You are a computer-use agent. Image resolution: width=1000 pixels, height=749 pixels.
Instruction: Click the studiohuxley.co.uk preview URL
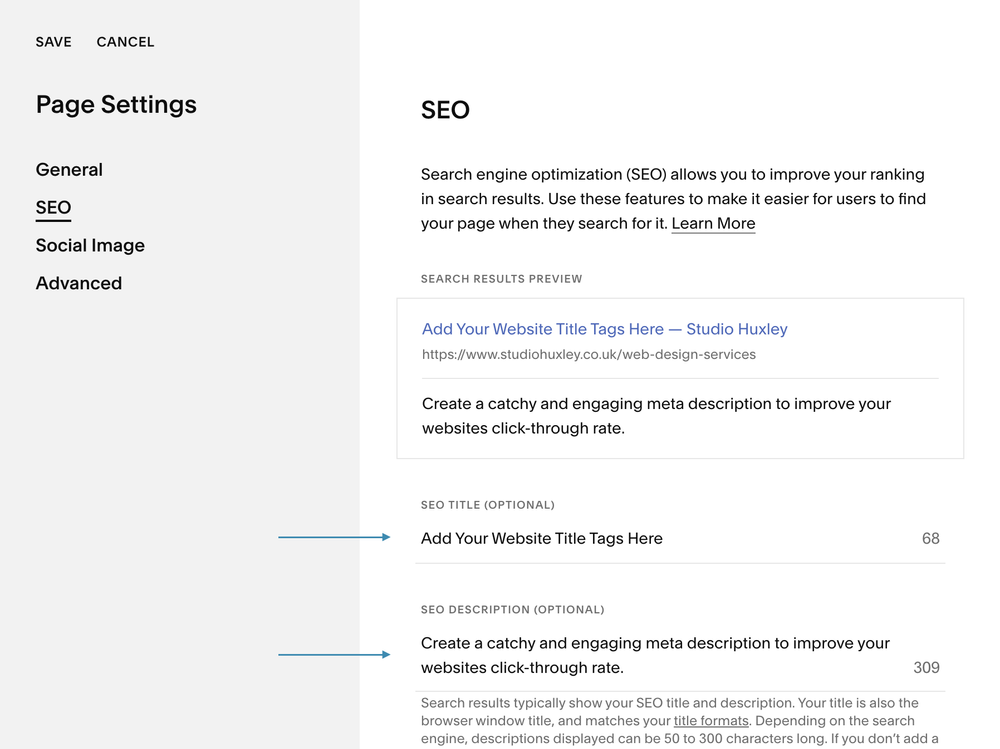(588, 355)
